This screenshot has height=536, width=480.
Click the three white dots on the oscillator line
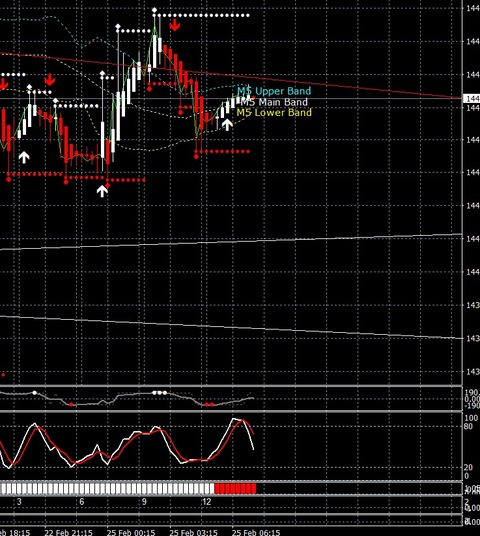pos(160,393)
